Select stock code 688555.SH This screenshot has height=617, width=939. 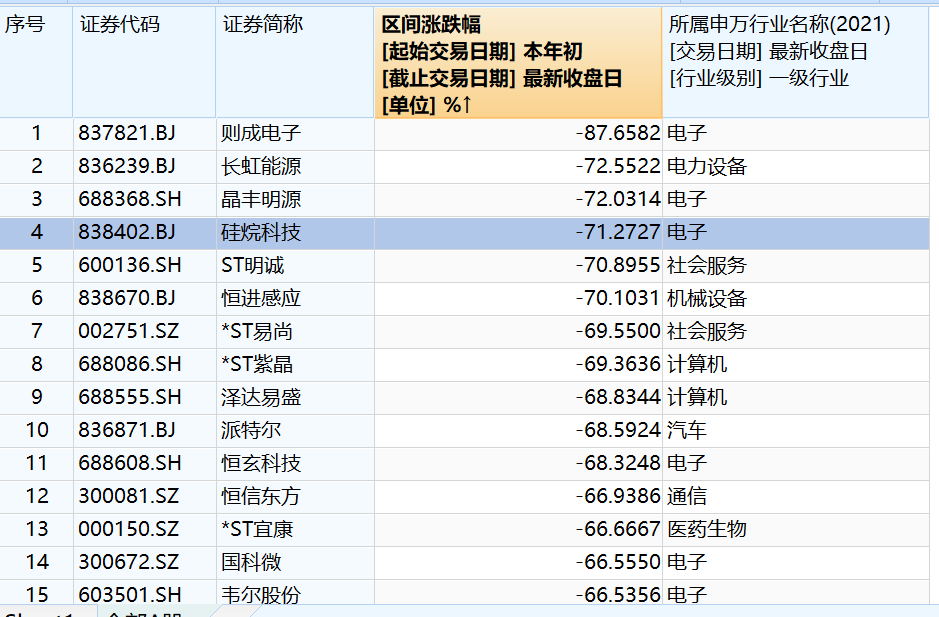(130, 397)
